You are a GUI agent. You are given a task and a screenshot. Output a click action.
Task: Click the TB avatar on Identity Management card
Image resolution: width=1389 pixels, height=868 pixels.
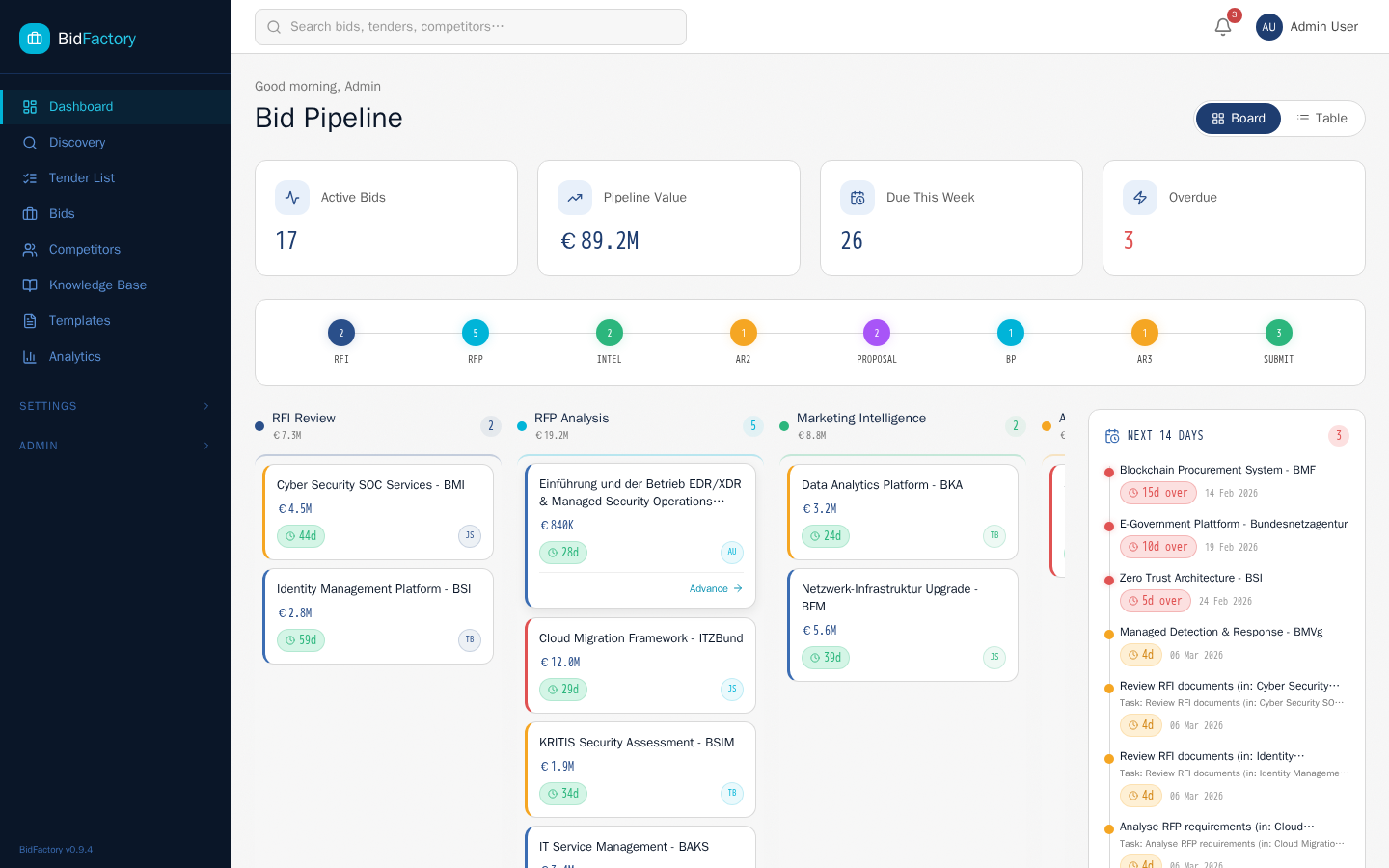coord(470,639)
